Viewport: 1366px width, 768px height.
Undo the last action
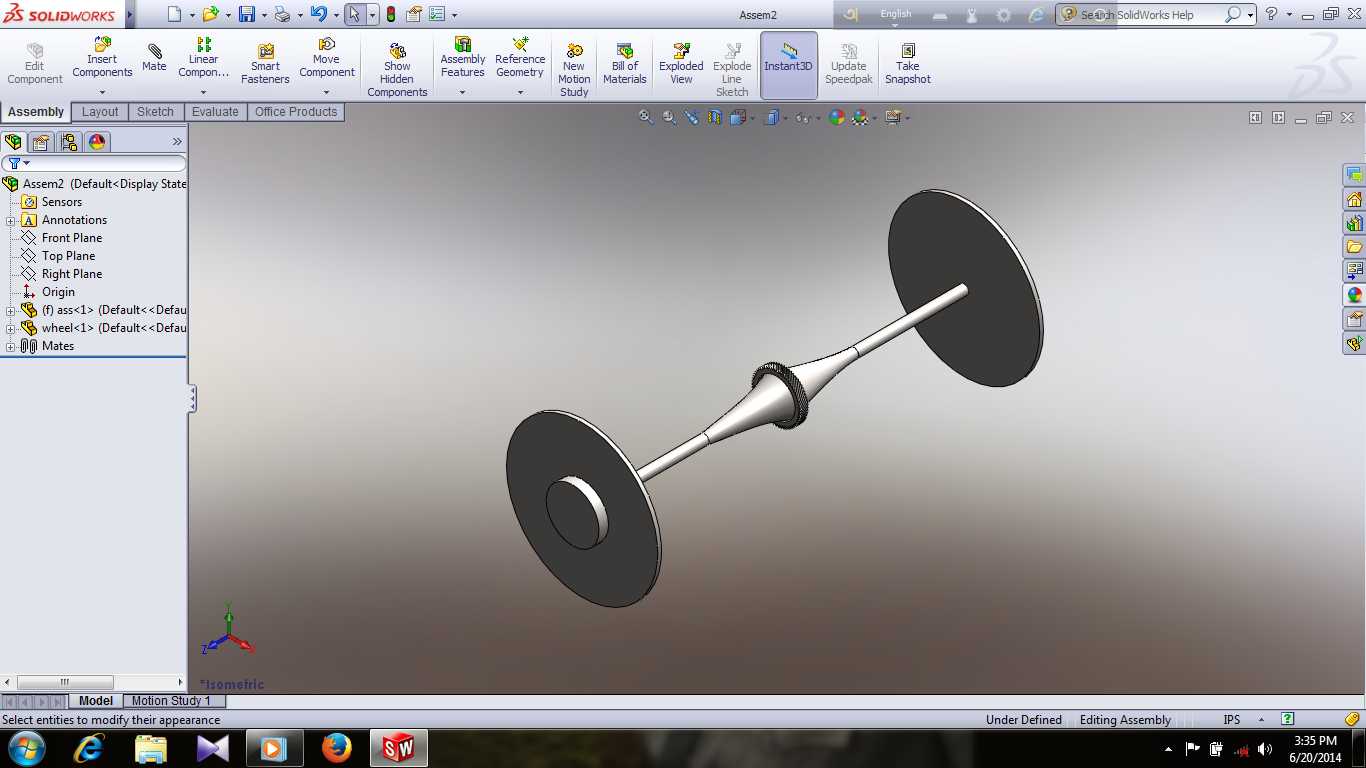click(318, 14)
